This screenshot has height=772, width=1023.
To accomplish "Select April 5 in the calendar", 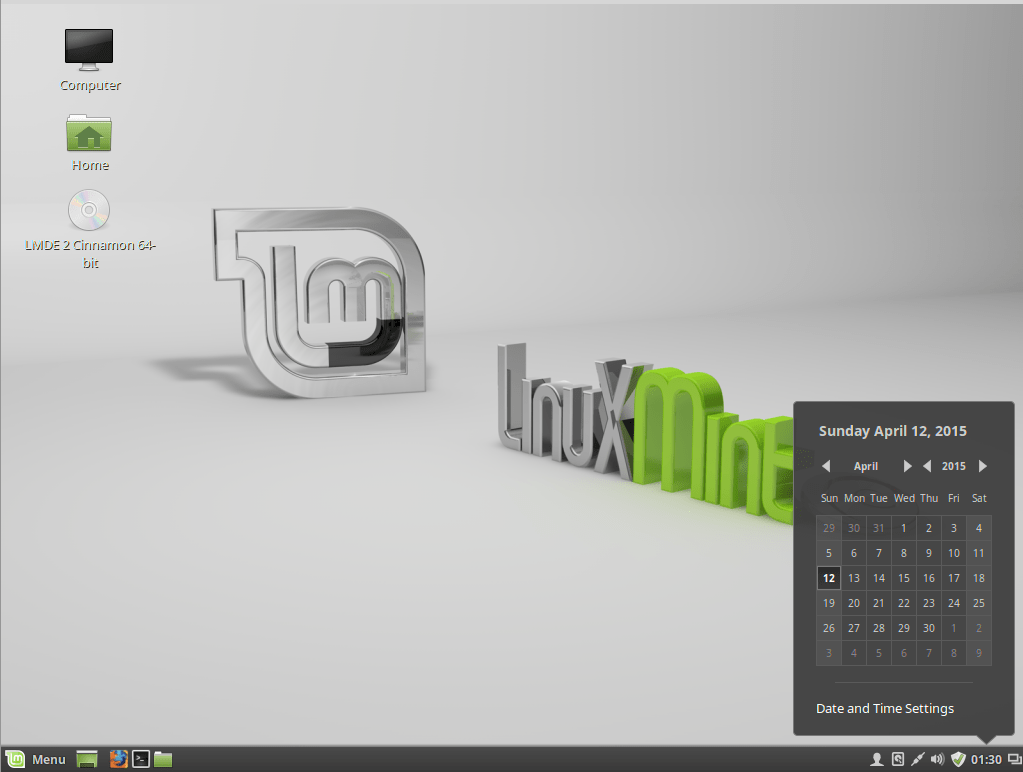I will (x=829, y=553).
